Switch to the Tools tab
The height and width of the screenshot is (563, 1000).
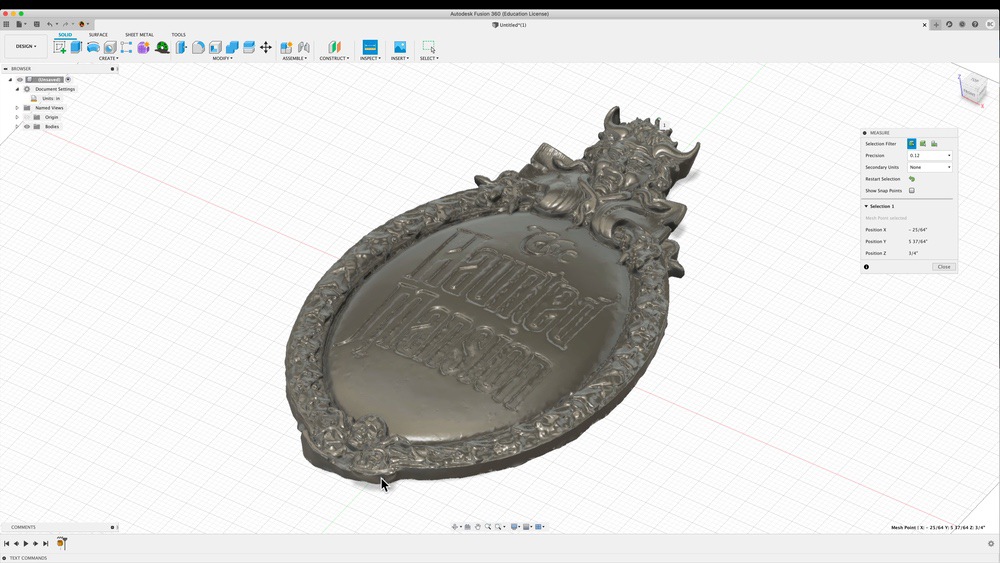[179, 34]
